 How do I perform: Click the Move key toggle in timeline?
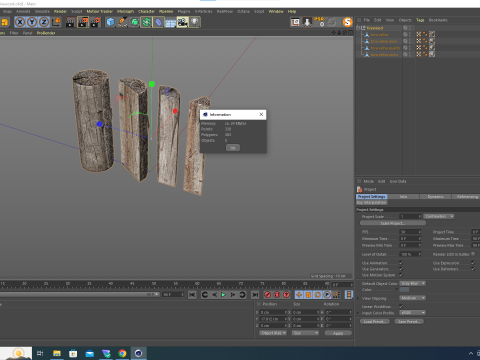[x=299, y=295]
